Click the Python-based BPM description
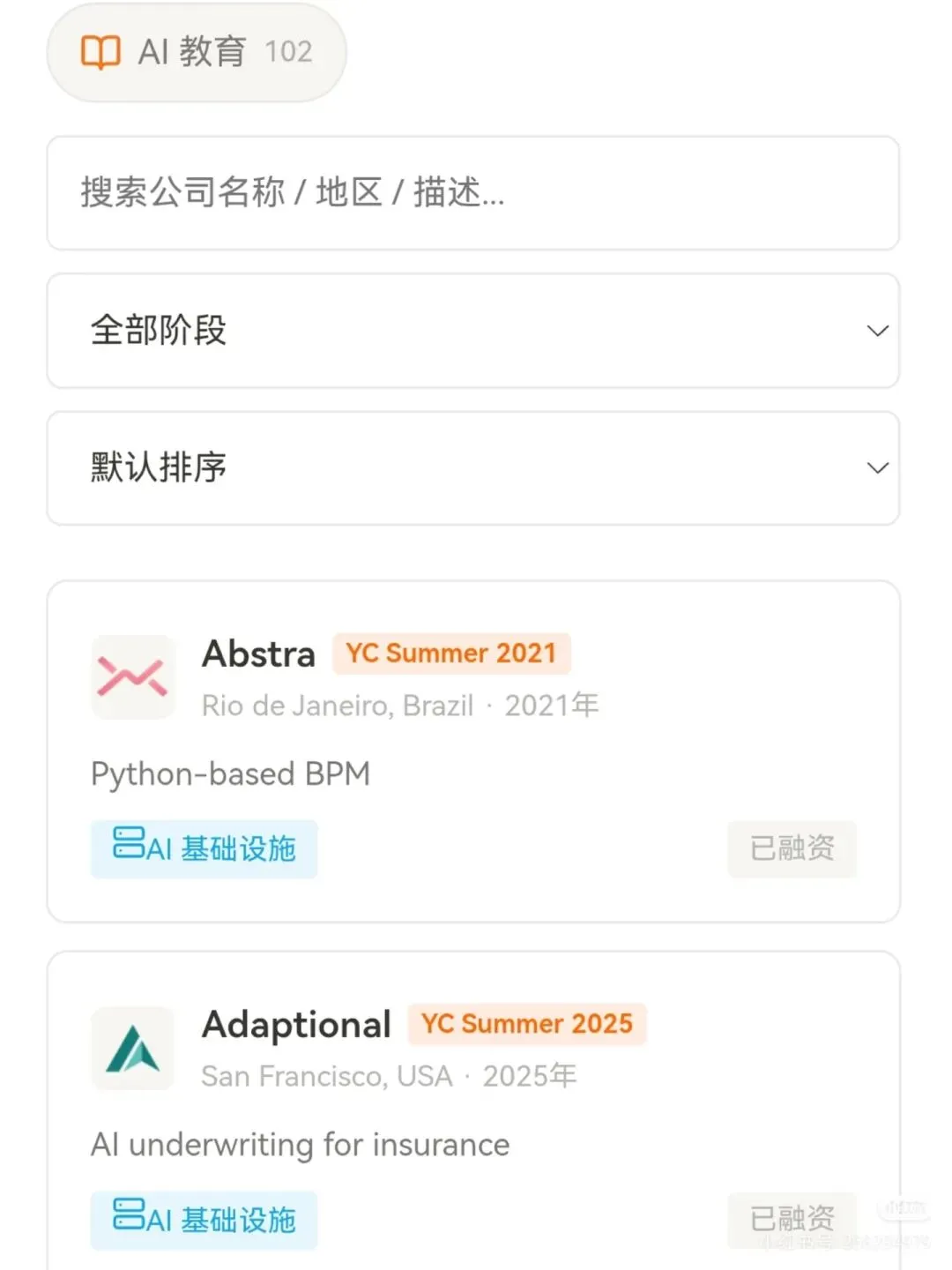The width and height of the screenshot is (952, 1270). pyautogui.click(x=231, y=774)
